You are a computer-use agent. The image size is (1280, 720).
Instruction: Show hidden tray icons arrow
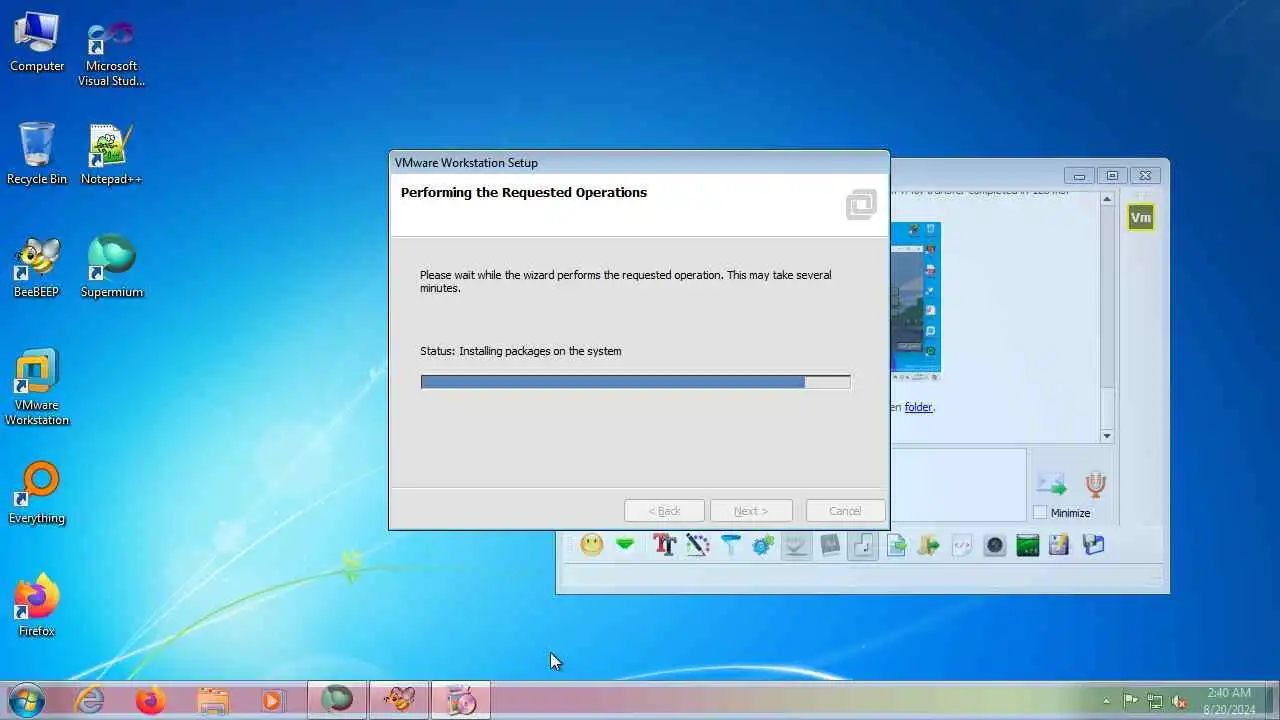[1106, 701]
